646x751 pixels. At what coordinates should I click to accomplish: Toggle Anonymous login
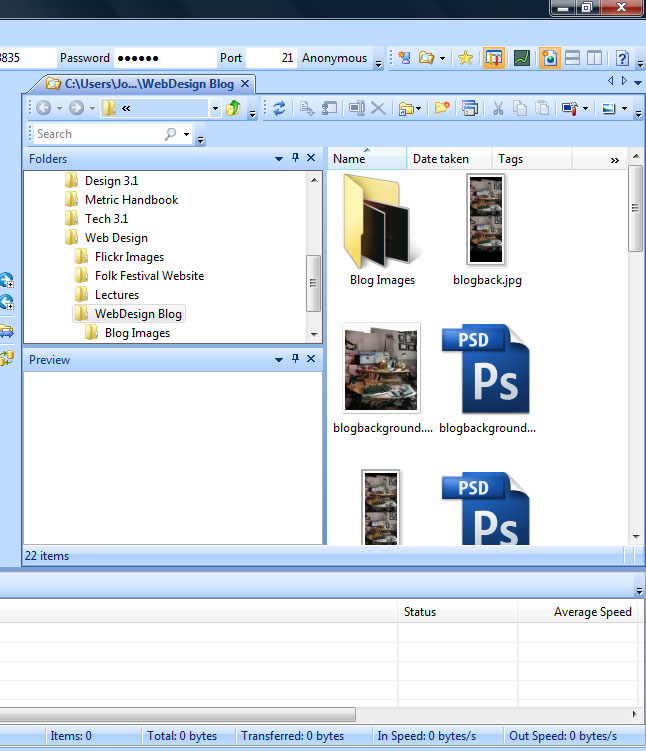334,58
